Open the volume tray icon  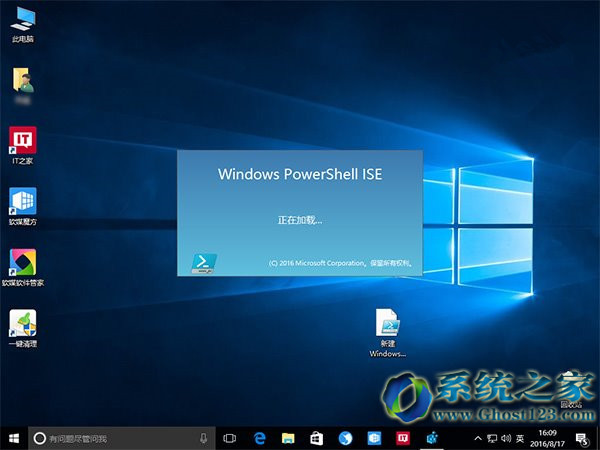coord(506,438)
